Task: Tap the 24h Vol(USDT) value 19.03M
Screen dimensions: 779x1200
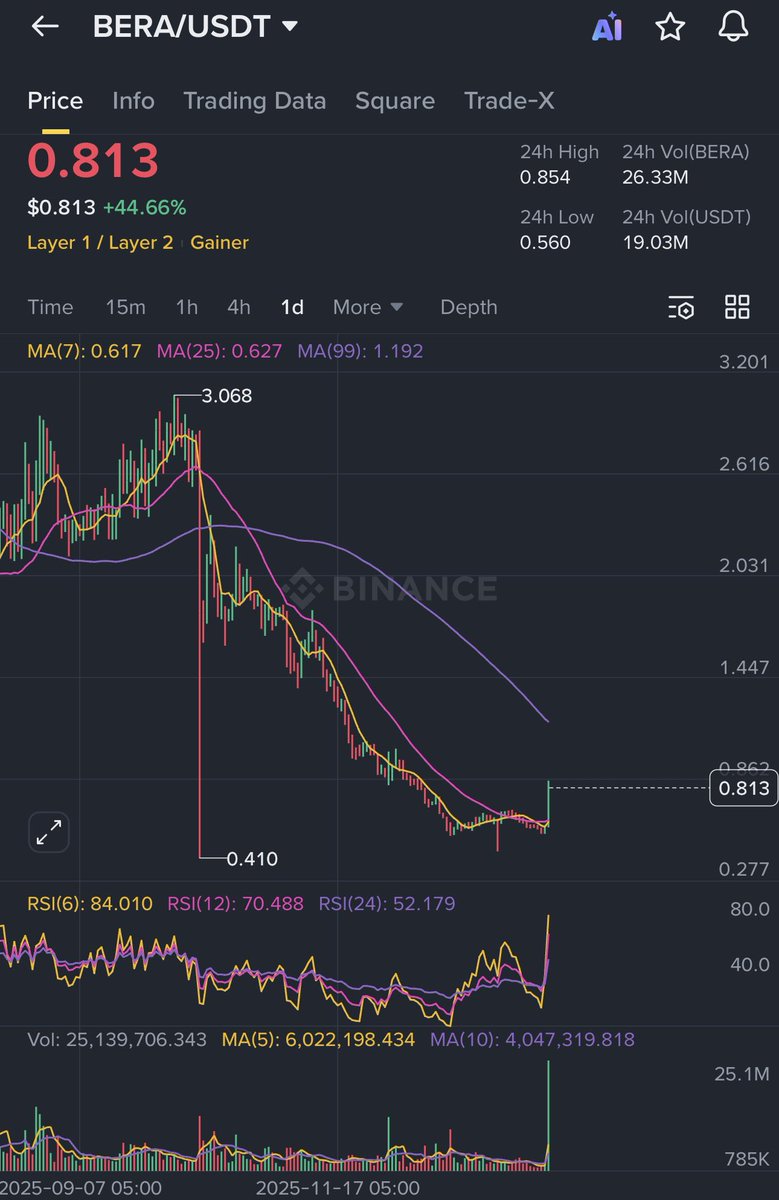Action: click(655, 242)
